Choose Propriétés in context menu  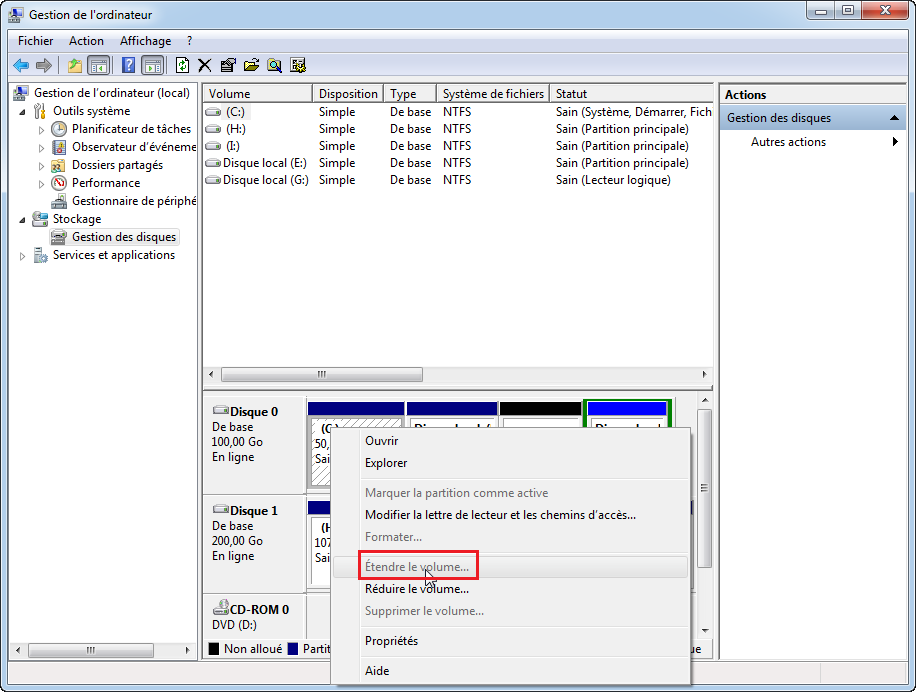(x=510, y=641)
